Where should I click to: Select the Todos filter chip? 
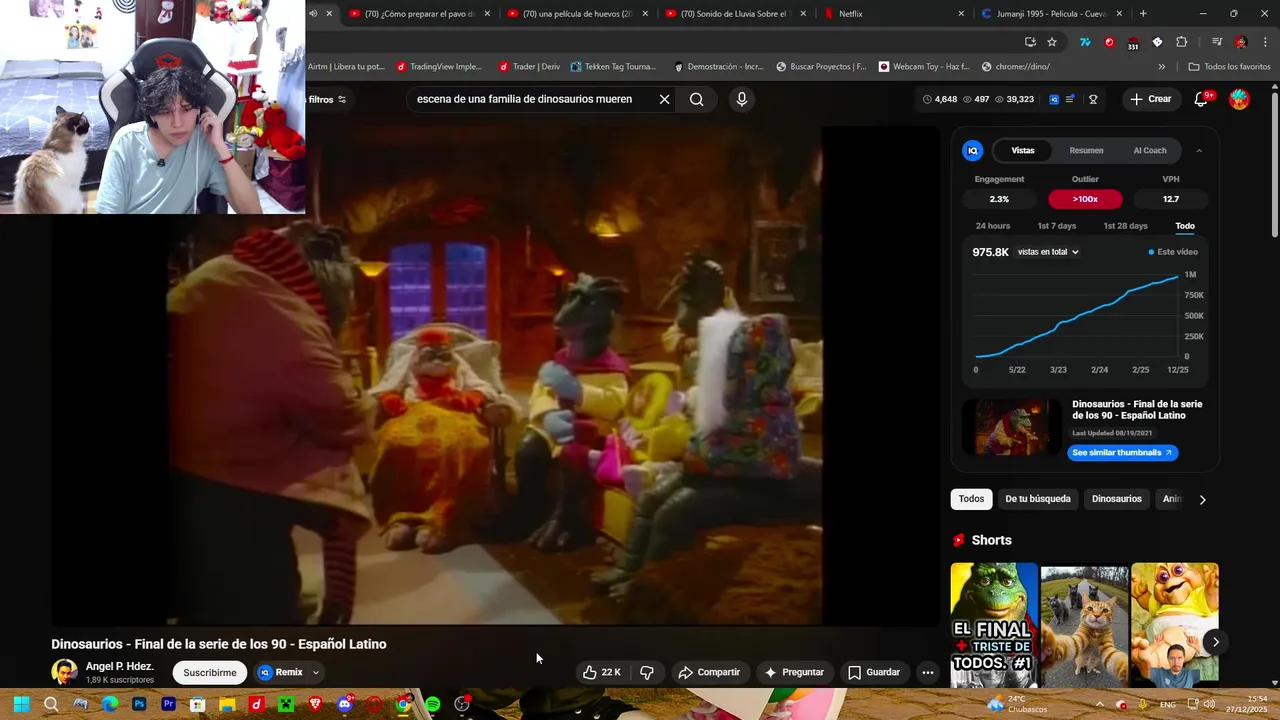point(971,499)
